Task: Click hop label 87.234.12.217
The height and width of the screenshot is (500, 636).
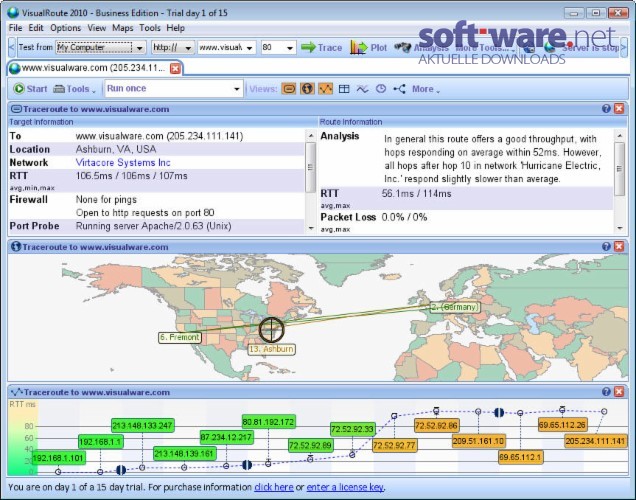Action: (226, 438)
